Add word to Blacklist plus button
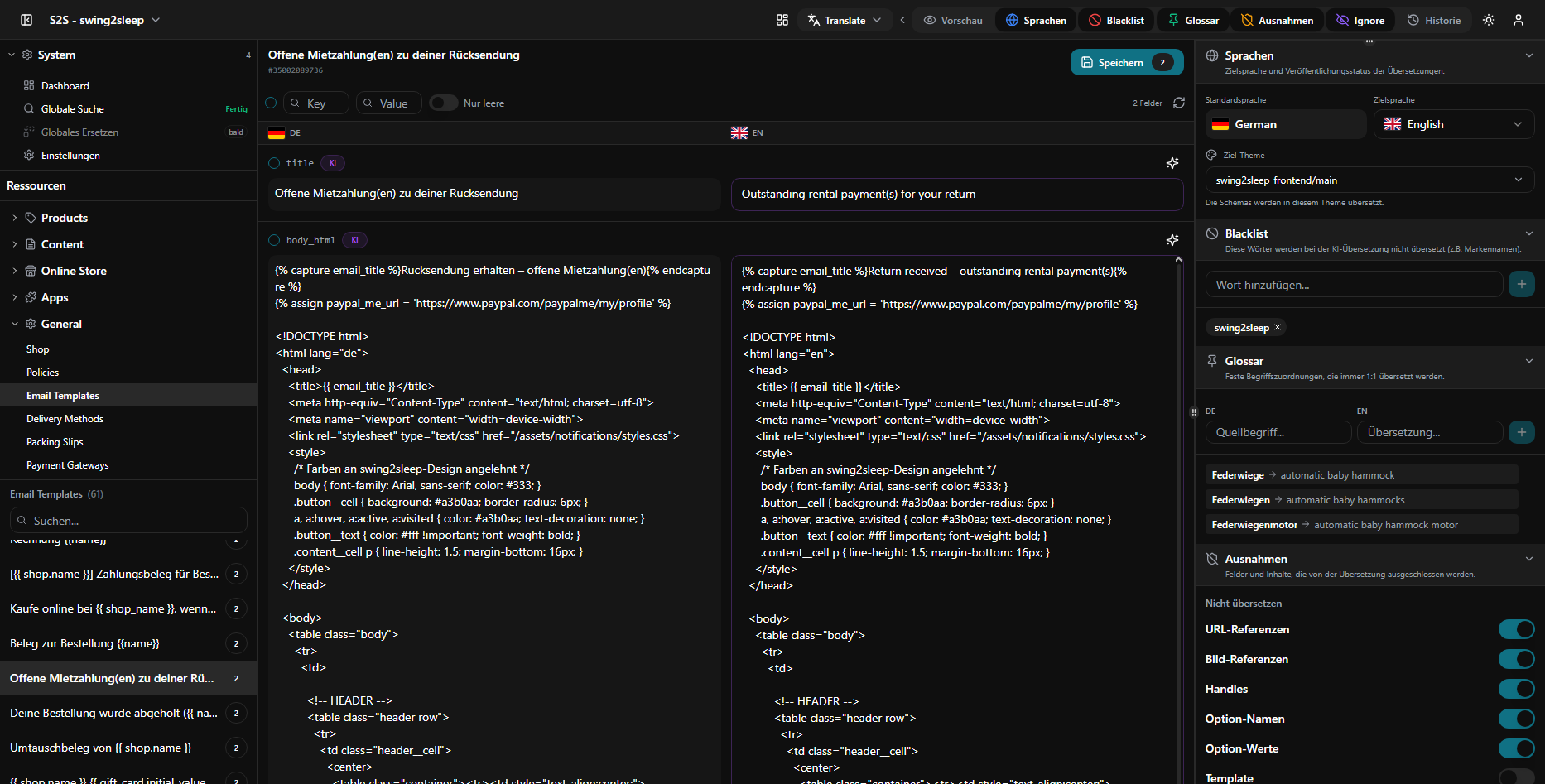The height and width of the screenshot is (784, 1545). click(x=1521, y=284)
